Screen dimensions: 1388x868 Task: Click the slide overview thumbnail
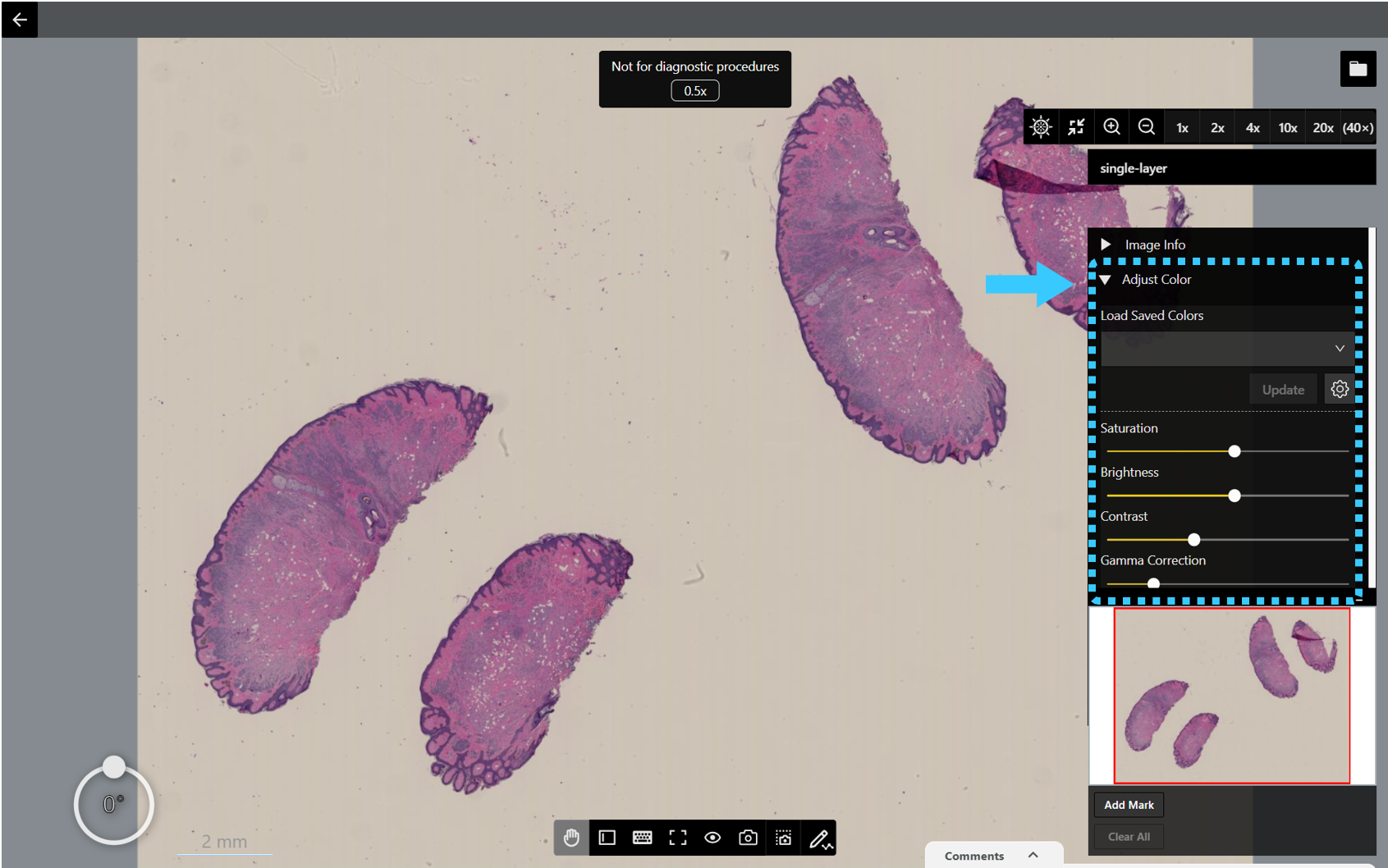(1231, 696)
